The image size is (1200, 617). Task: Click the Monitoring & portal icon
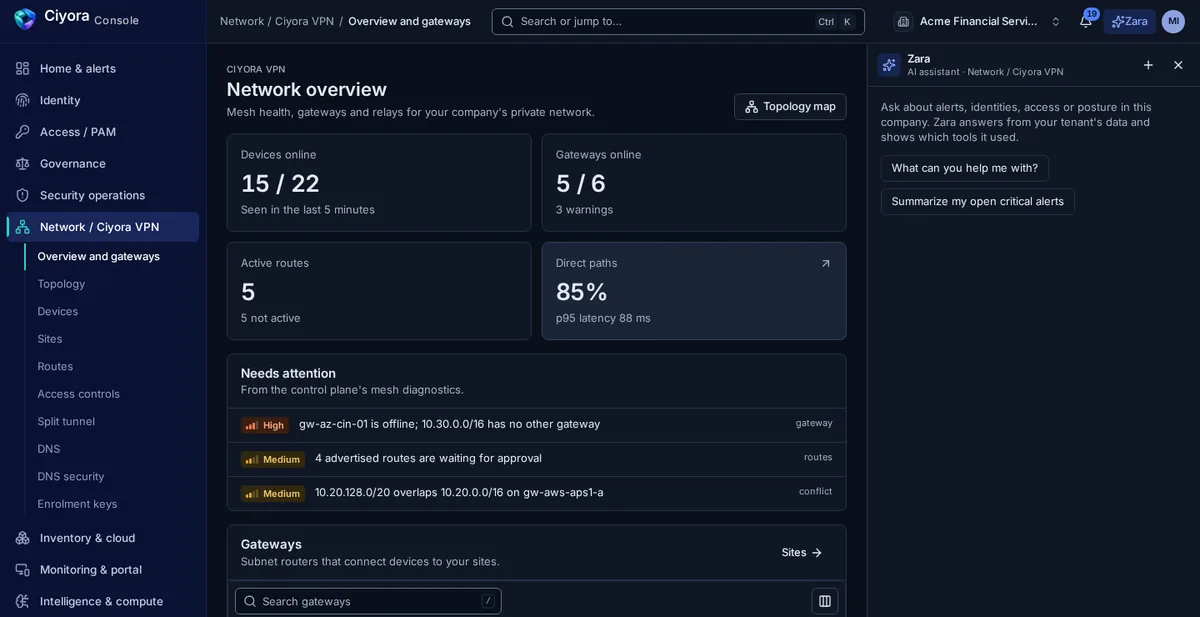(x=22, y=570)
